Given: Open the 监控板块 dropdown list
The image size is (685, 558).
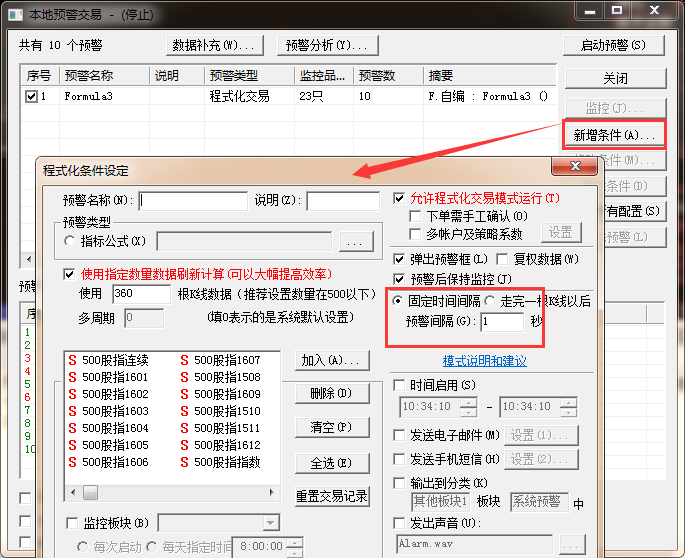Looking at the screenshot, I should [x=270, y=523].
